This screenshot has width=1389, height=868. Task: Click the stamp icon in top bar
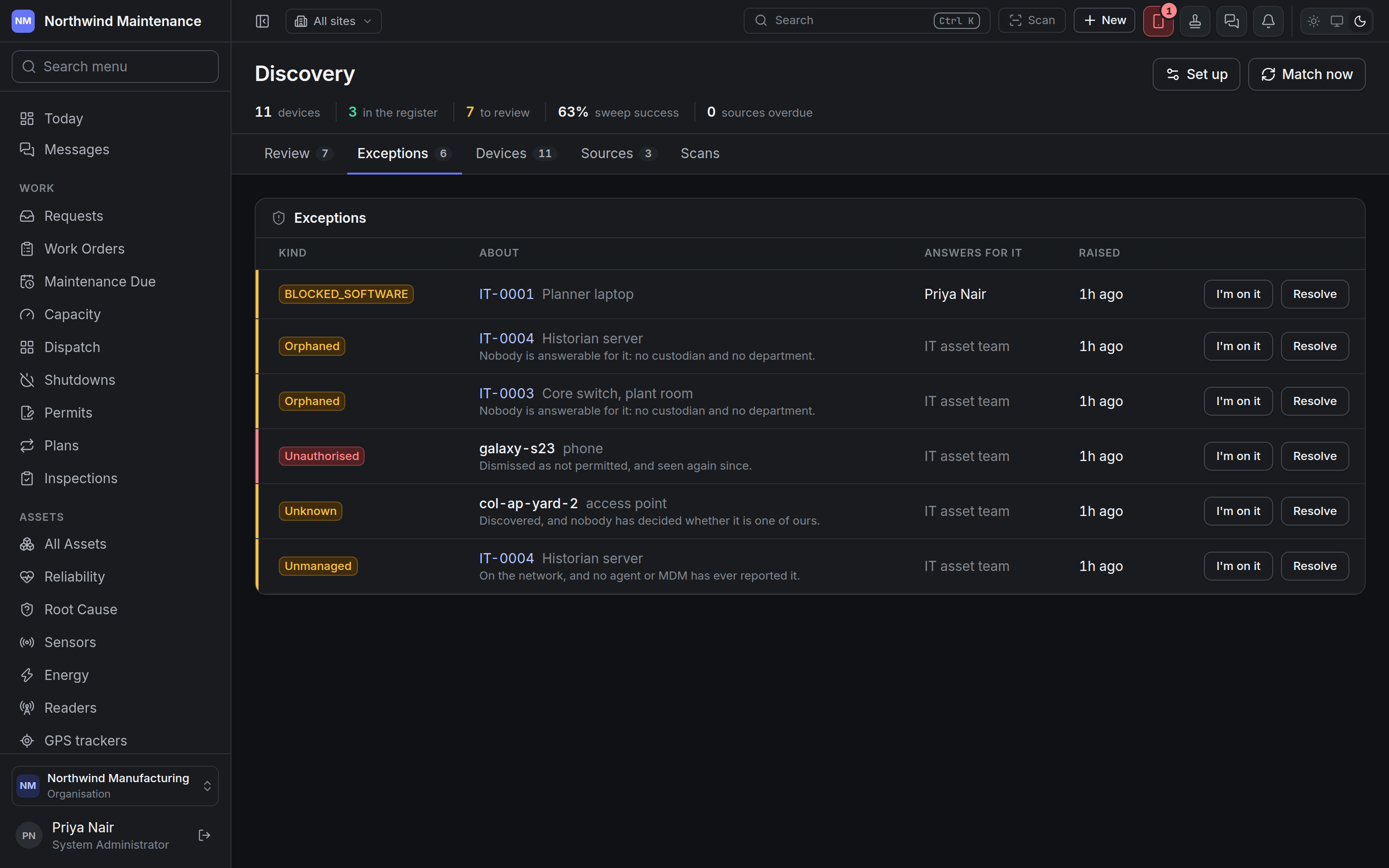(x=1195, y=21)
